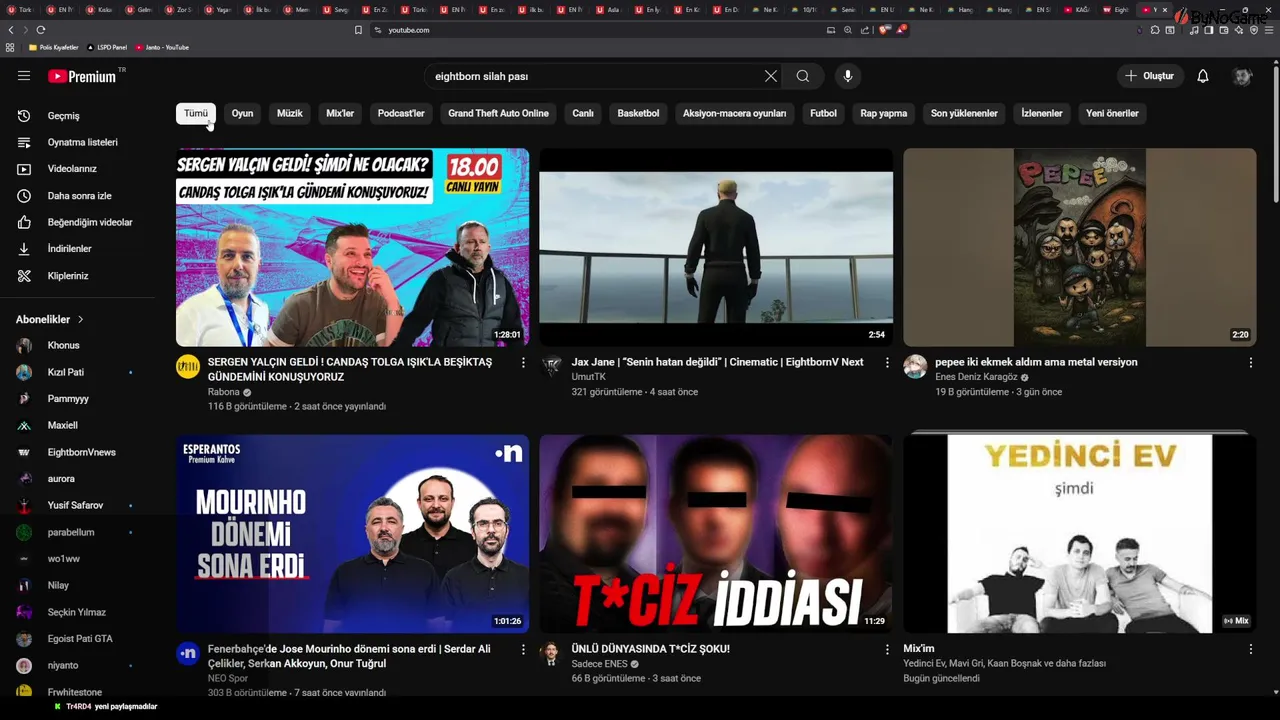Open options for the Fenerbahçe Mourinho video
Viewport: 1280px width, 720px height.
pos(523,649)
